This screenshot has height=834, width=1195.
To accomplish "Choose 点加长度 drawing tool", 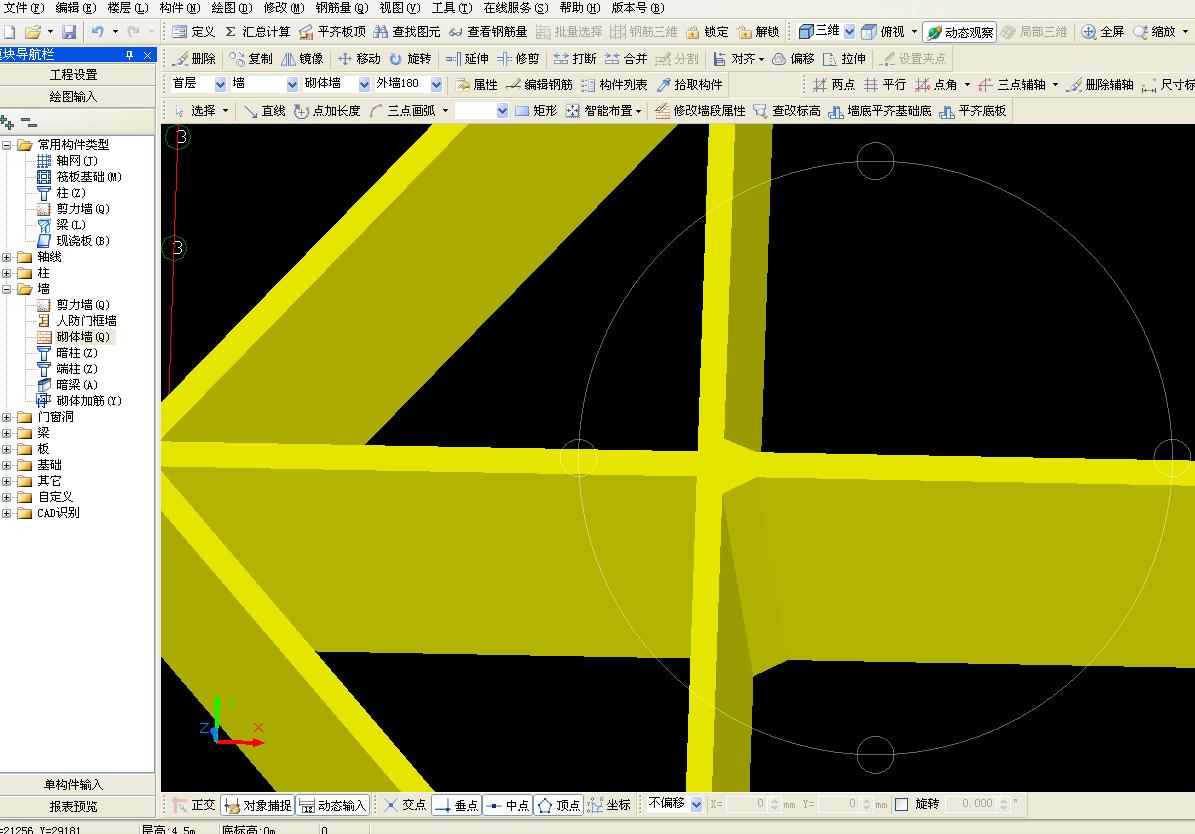I will (x=327, y=111).
